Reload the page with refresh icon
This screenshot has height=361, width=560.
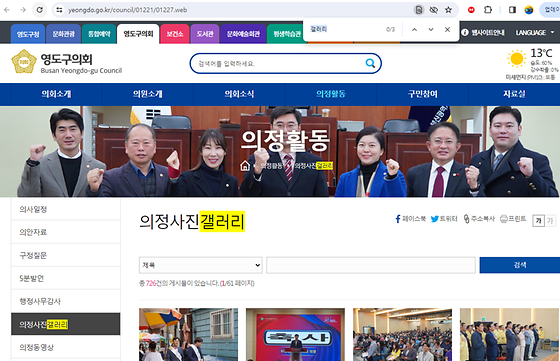coord(40,10)
